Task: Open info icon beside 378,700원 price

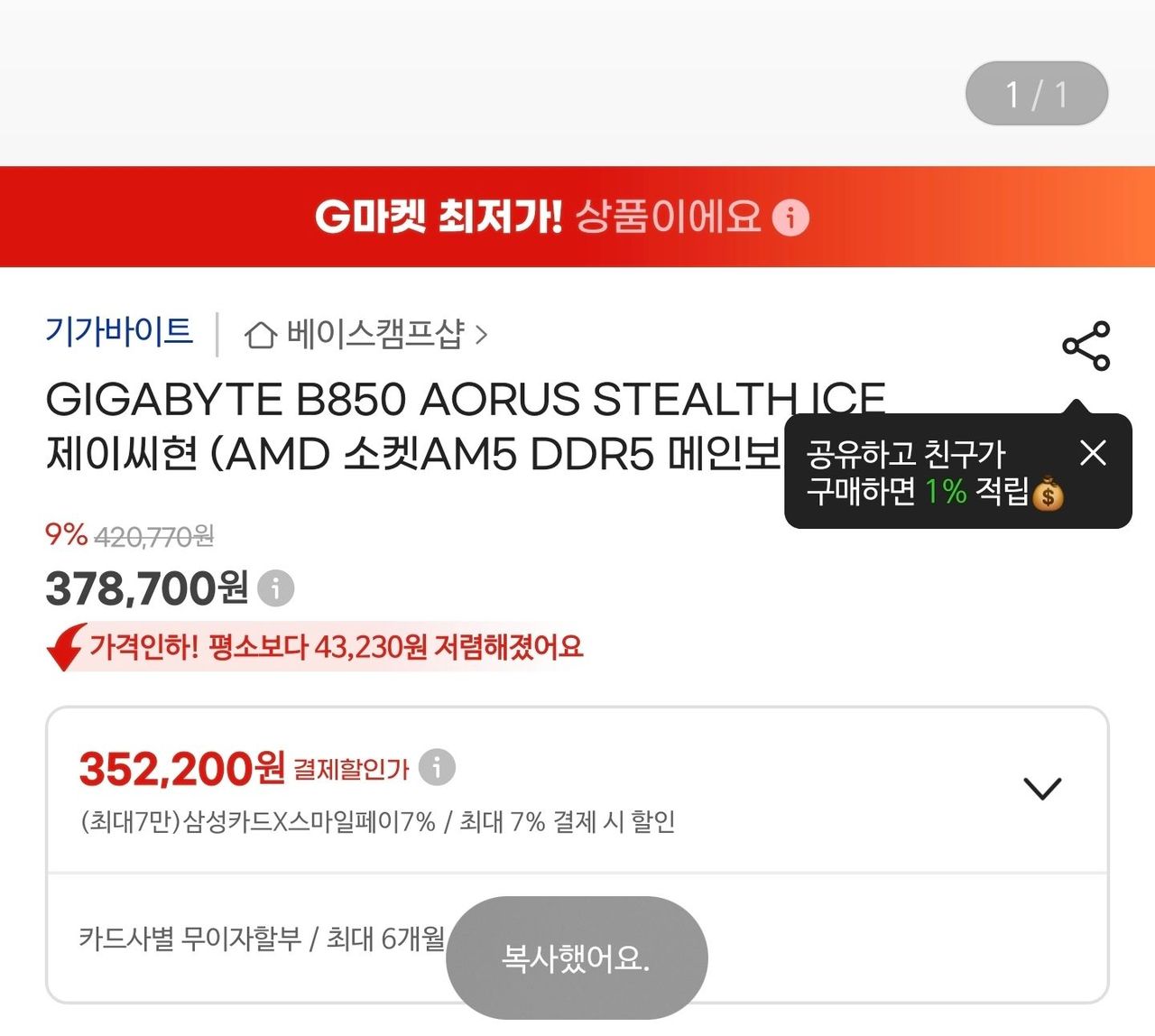Action: [x=276, y=588]
